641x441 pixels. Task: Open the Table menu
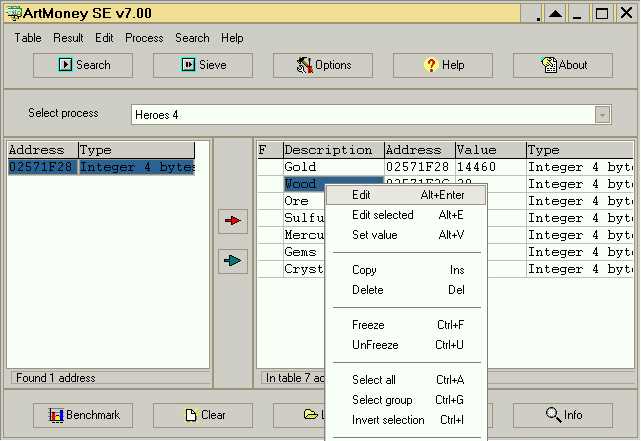pos(28,38)
